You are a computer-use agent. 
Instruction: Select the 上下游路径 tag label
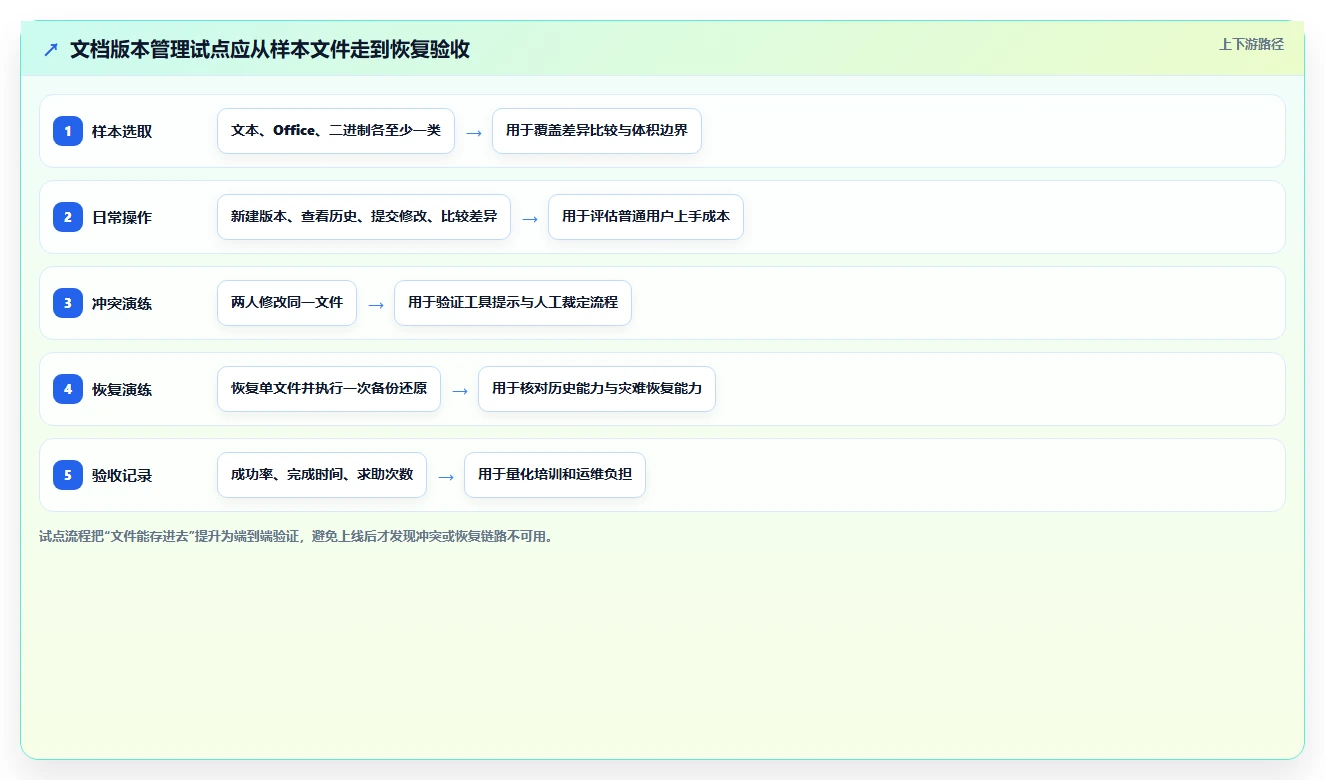coord(1251,44)
